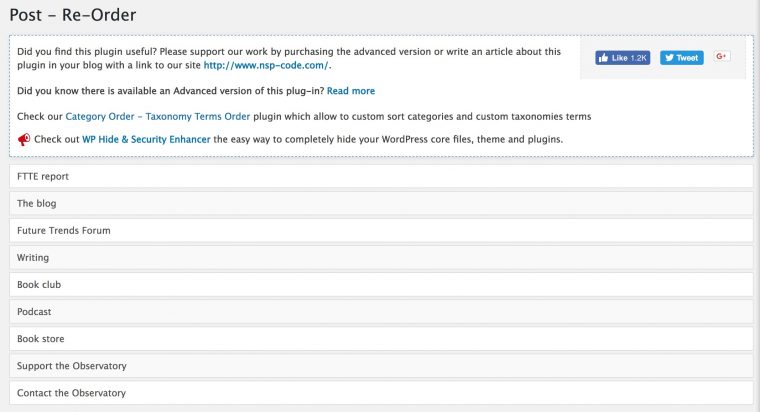The image size is (760, 412).
Task: Follow the Read more link
Action: click(351, 91)
